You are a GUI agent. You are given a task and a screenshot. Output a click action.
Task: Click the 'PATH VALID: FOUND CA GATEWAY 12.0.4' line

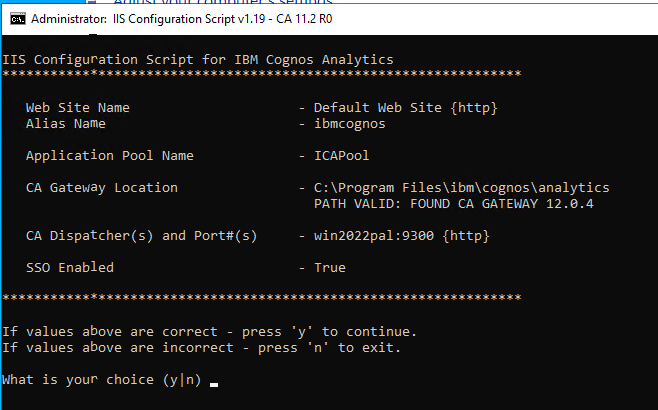(454, 204)
